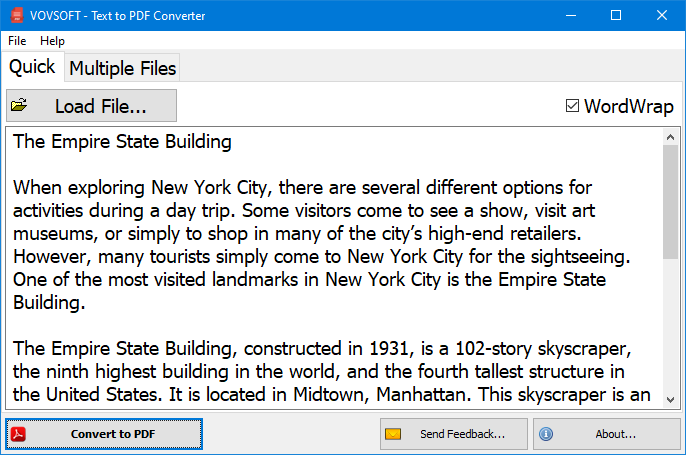Click the vertical scrollbar thumb

[x=670, y=200]
